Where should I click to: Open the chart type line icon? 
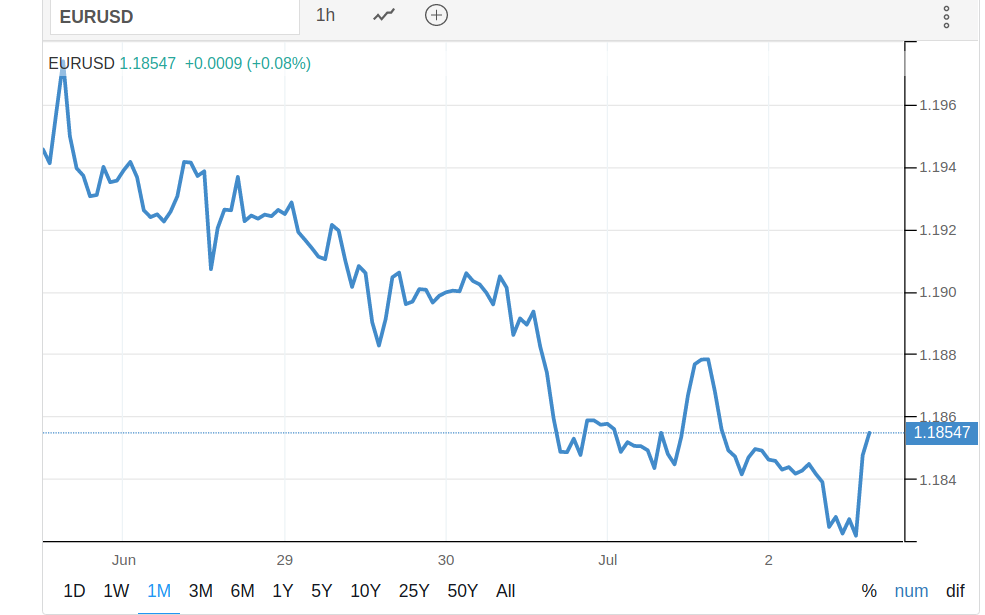384,15
